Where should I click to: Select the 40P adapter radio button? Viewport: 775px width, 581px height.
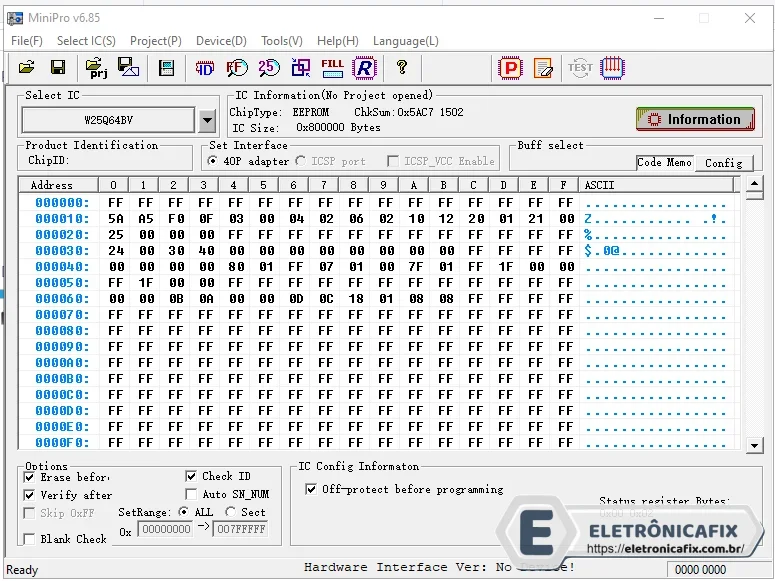click(x=213, y=161)
